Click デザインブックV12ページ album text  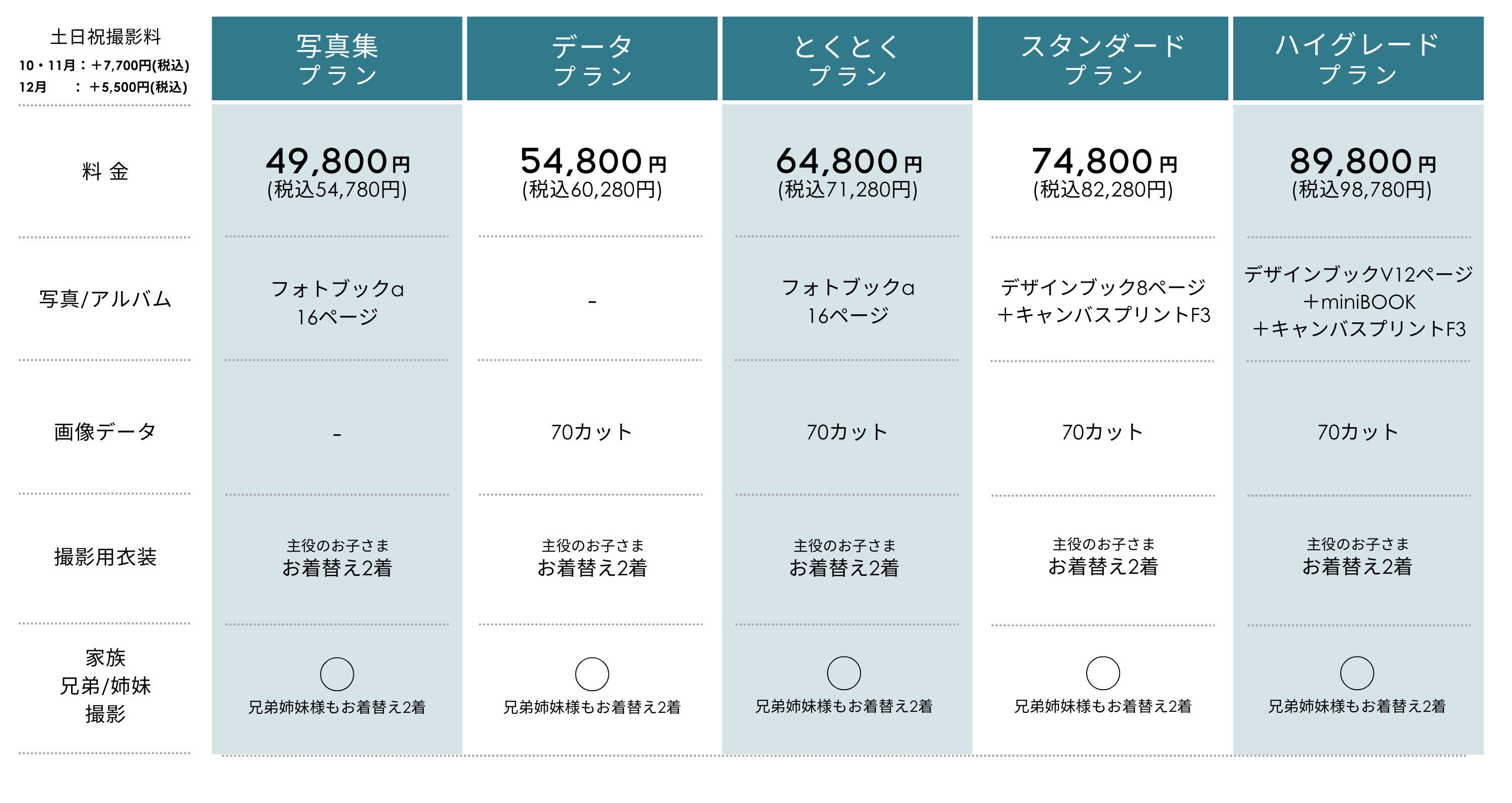pos(1358,275)
